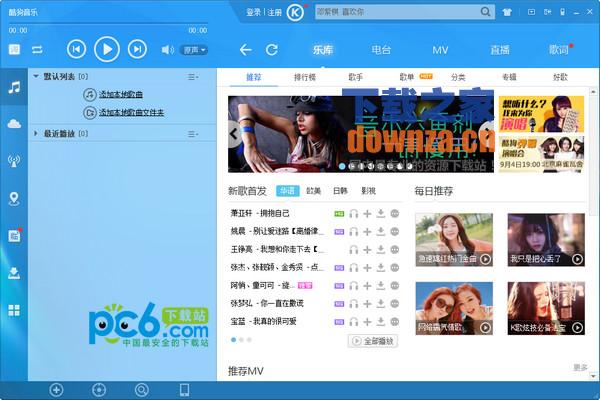This screenshot has width=600, height=400.
Task: Mute the volume speaker icon
Action: click(167, 50)
